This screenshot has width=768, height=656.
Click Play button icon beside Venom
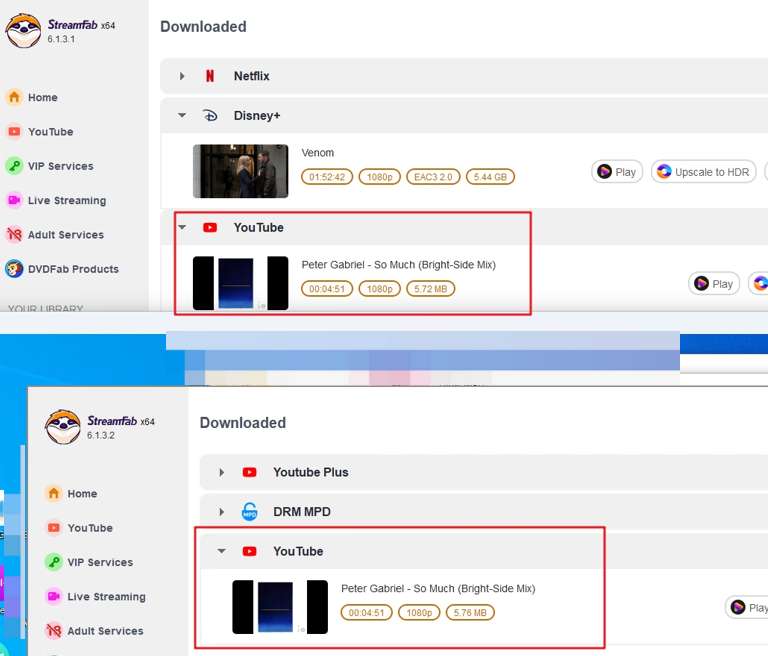(604, 171)
